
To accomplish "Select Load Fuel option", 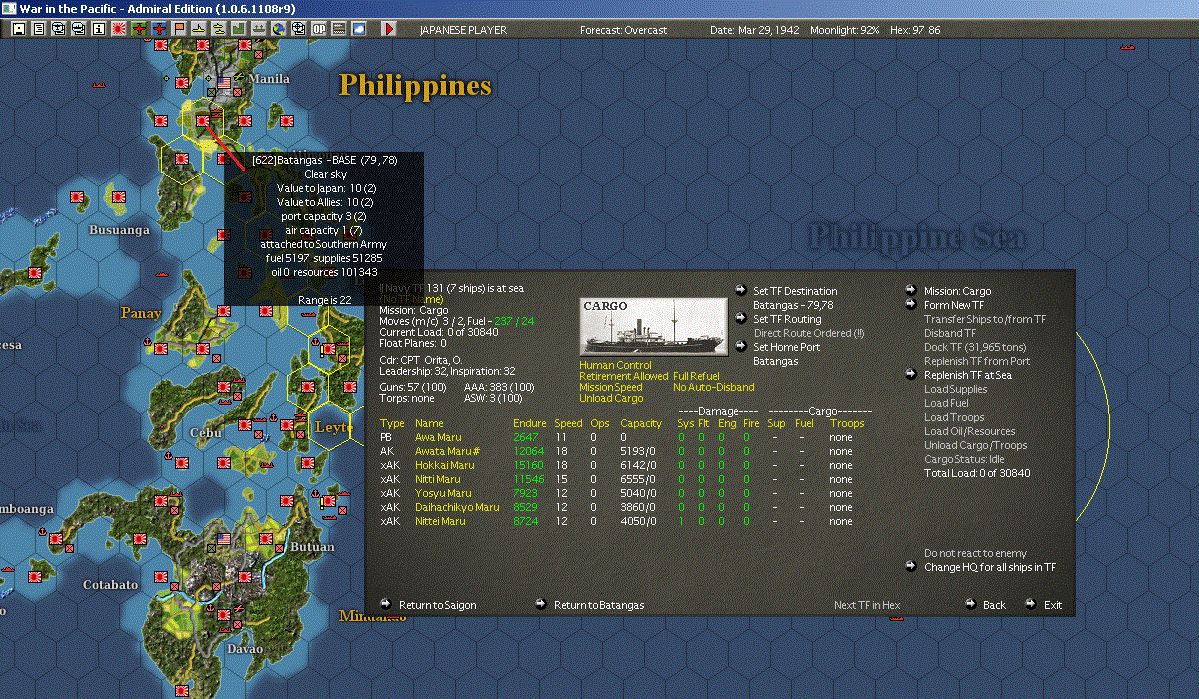I will point(946,403).
